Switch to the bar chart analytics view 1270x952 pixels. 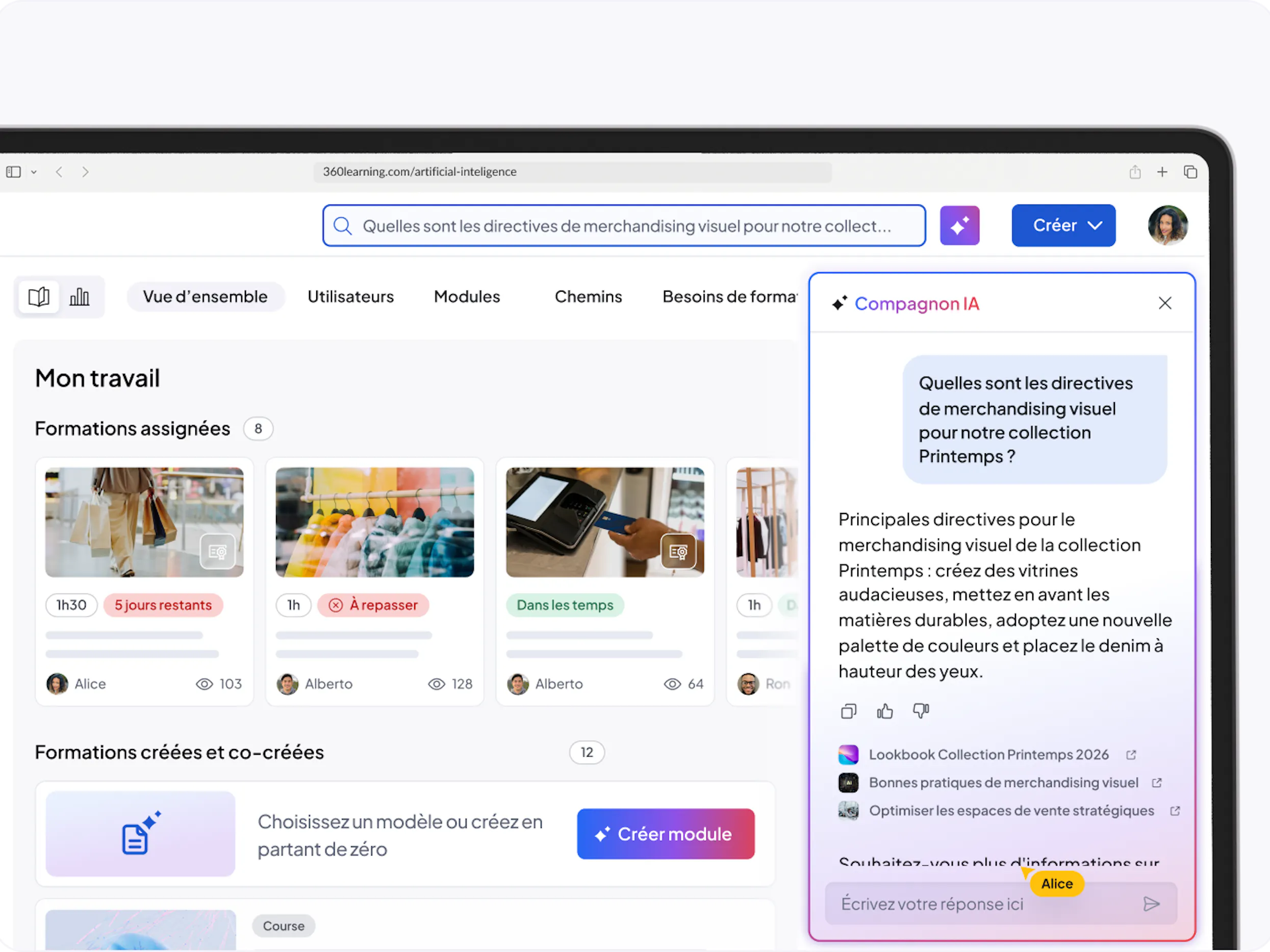pyautogui.click(x=79, y=297)
